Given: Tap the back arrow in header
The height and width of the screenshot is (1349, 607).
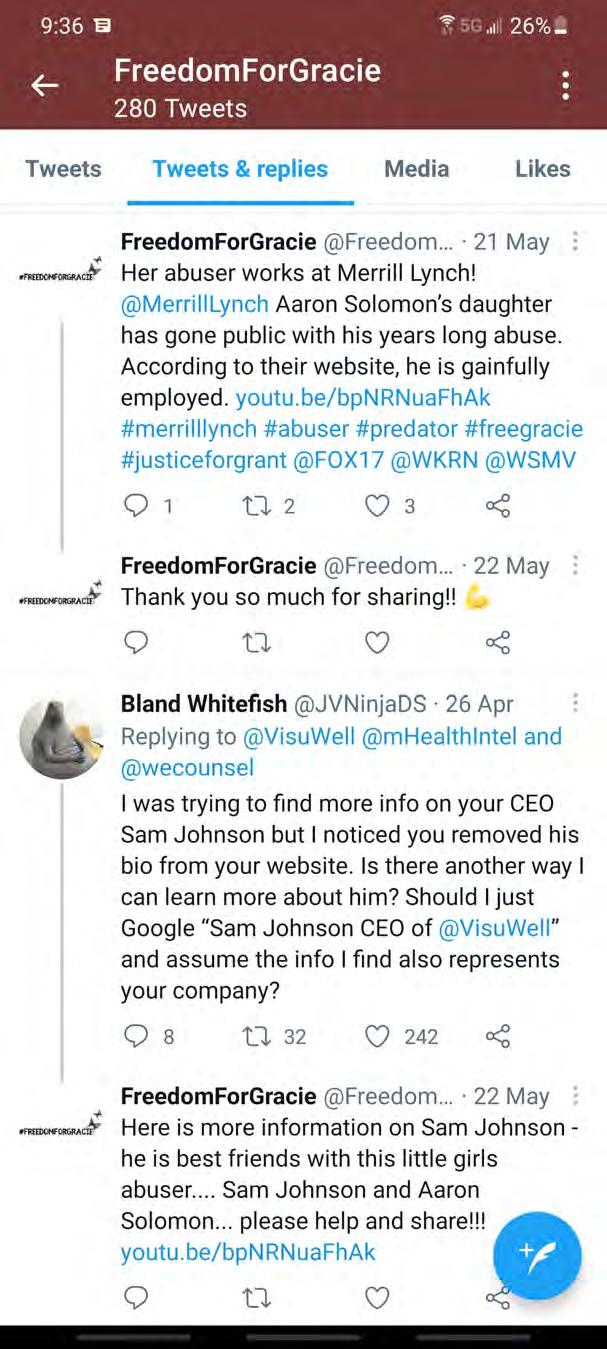Looking at the screenshot, I should pos(45,86).
